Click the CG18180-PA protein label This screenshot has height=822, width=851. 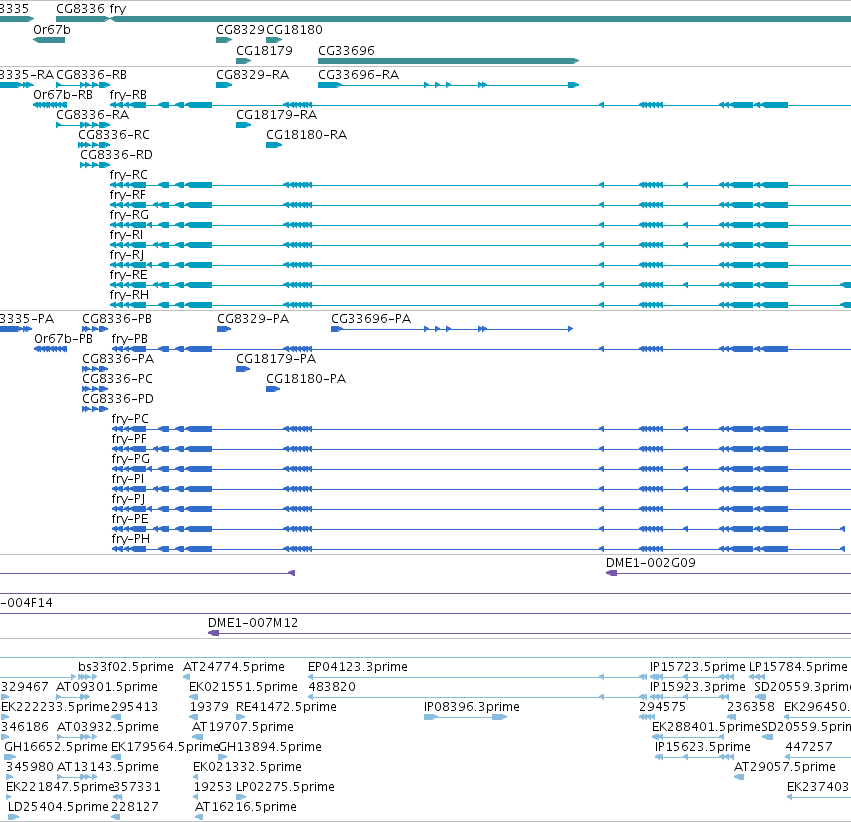point(306,379)
